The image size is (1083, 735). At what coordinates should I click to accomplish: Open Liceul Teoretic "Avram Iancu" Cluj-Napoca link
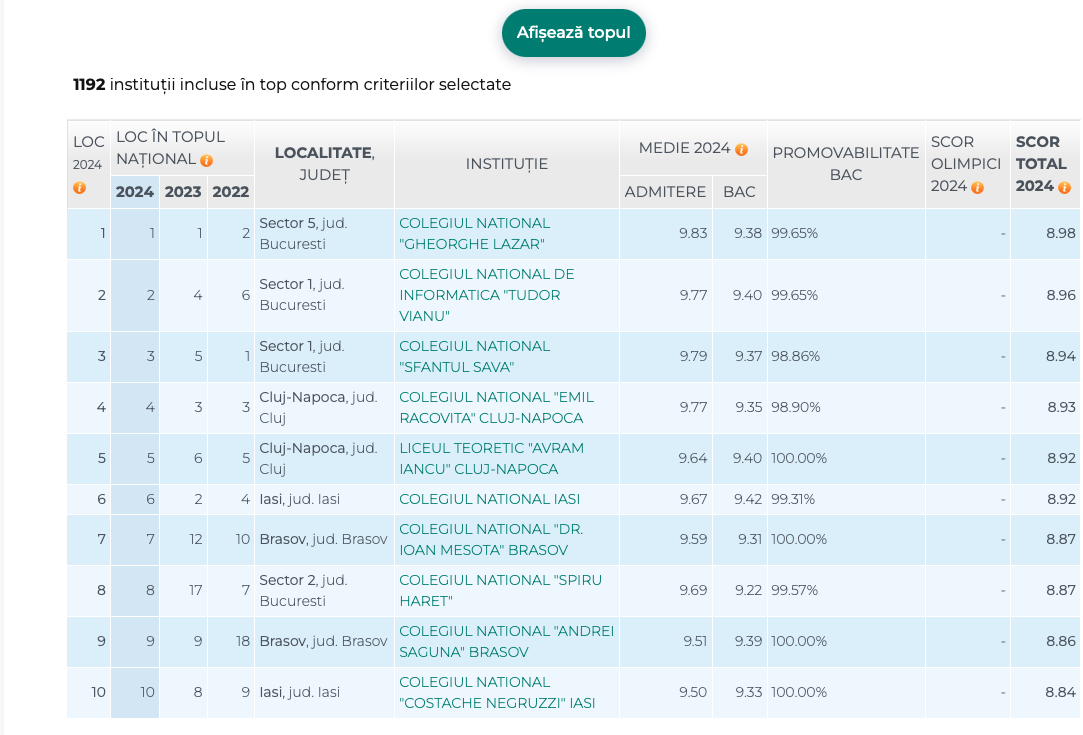click(492, 459)
